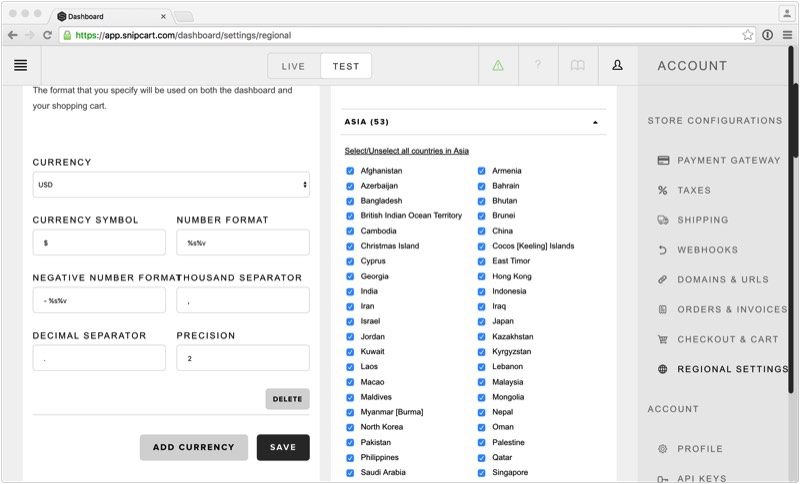Open the Chrome menu icon
This screenshot has width=800, height=484.
coord(787,35)
